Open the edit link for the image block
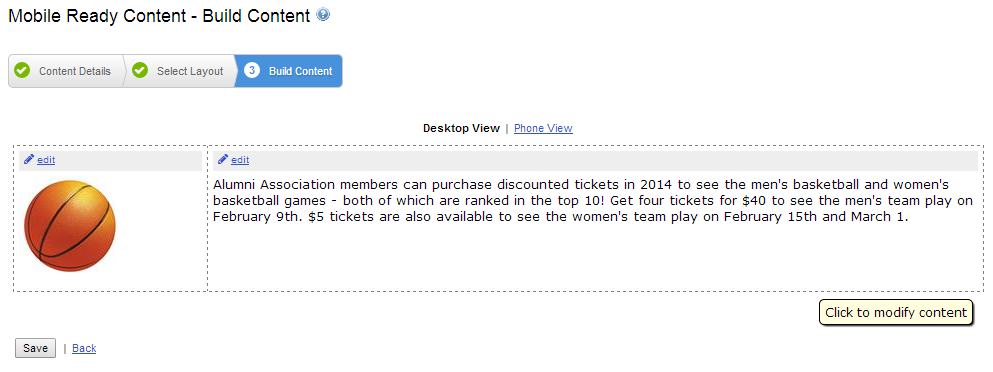993x372 pixels. (46, 160)
